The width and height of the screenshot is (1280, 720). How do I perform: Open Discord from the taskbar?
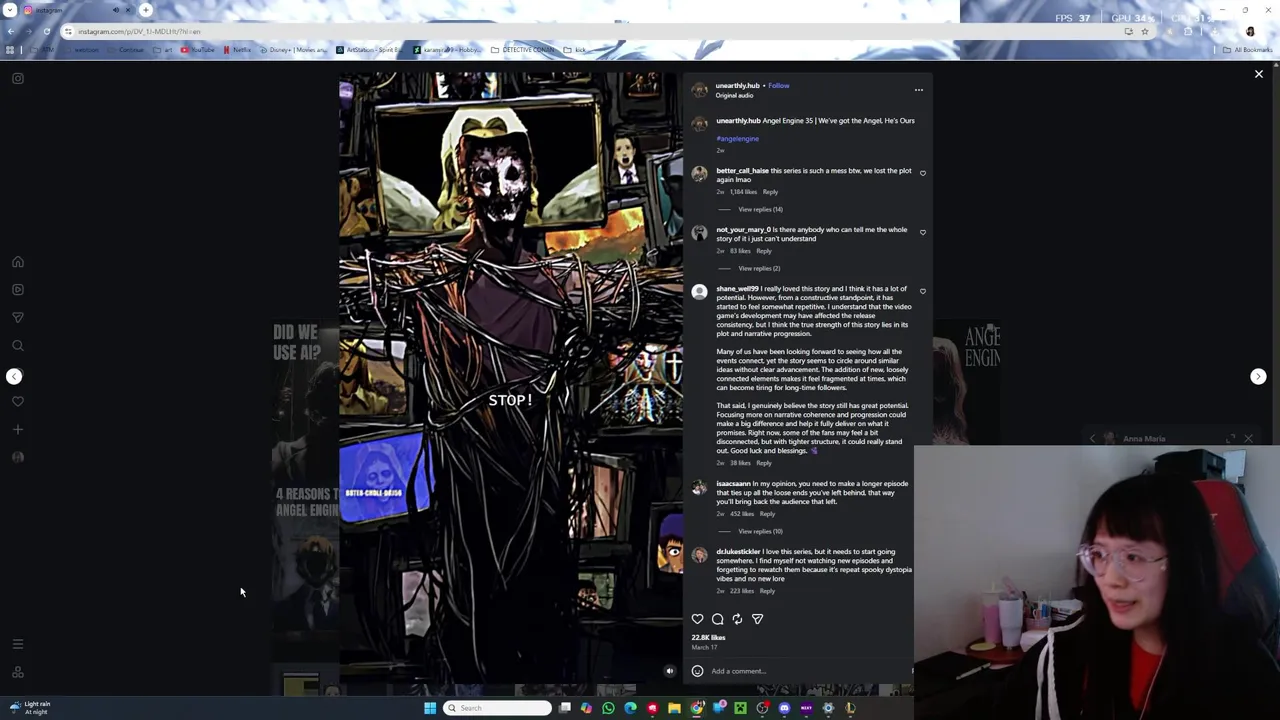click(x=784, y=708)
